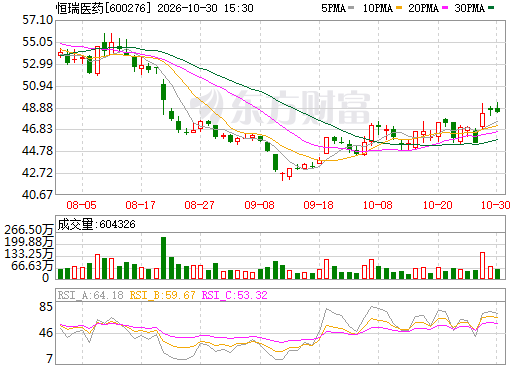The width and height of the screenshot is (520, 365).
Task: Click the 10-08 date axis label
Action: click(x=378, y=205)
